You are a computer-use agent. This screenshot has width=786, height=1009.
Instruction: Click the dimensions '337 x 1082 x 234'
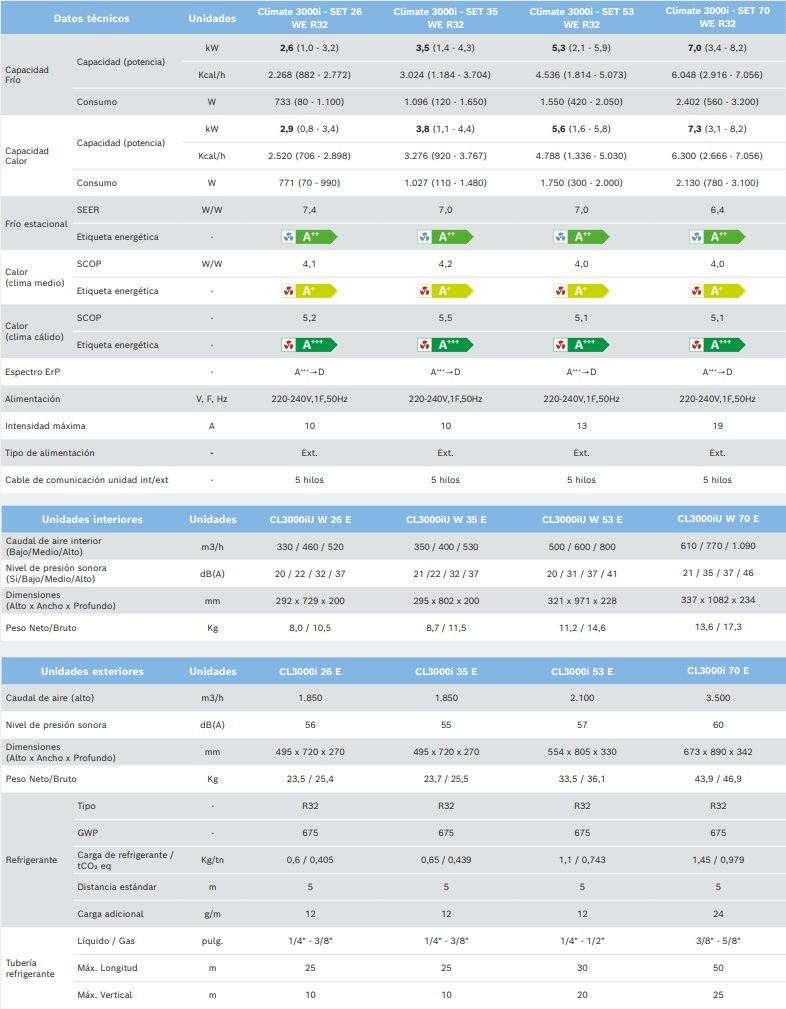[718, 600]
